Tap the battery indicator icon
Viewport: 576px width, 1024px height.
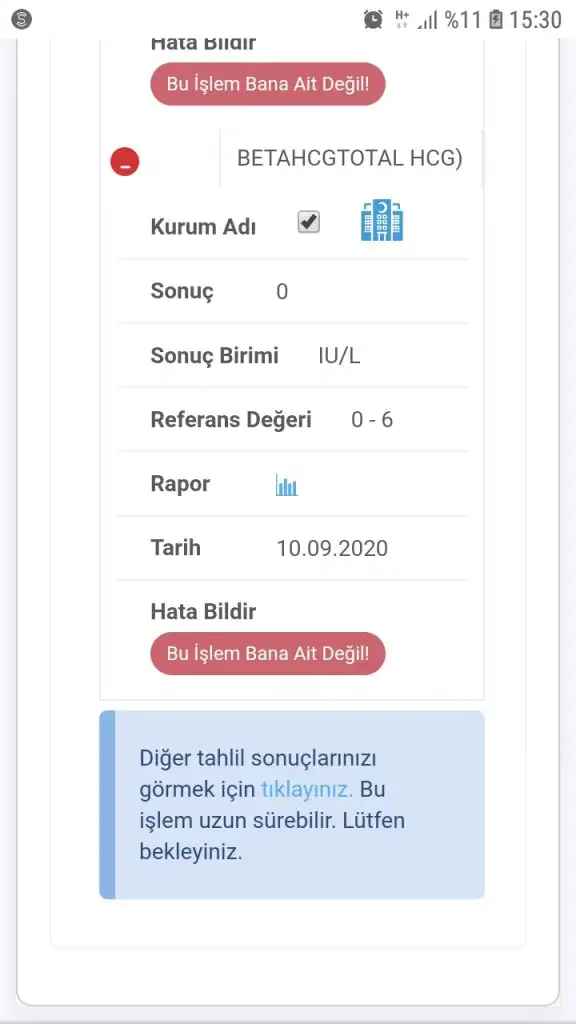[496, 20]
